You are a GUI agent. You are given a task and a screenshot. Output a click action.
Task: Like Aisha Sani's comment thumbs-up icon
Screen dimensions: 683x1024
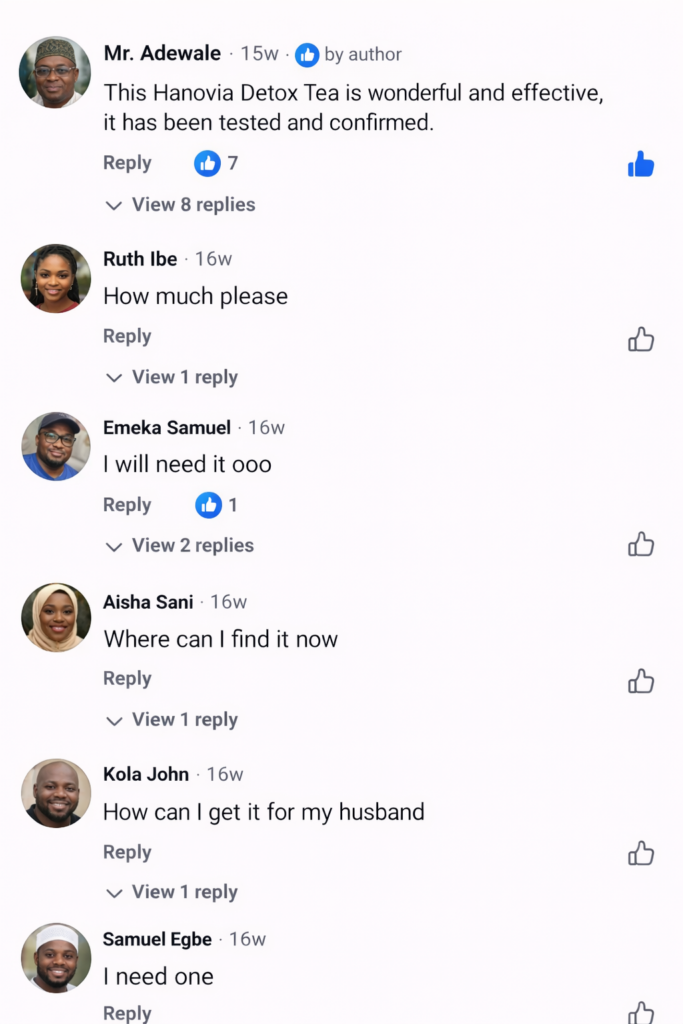click(x=641, y=682)
